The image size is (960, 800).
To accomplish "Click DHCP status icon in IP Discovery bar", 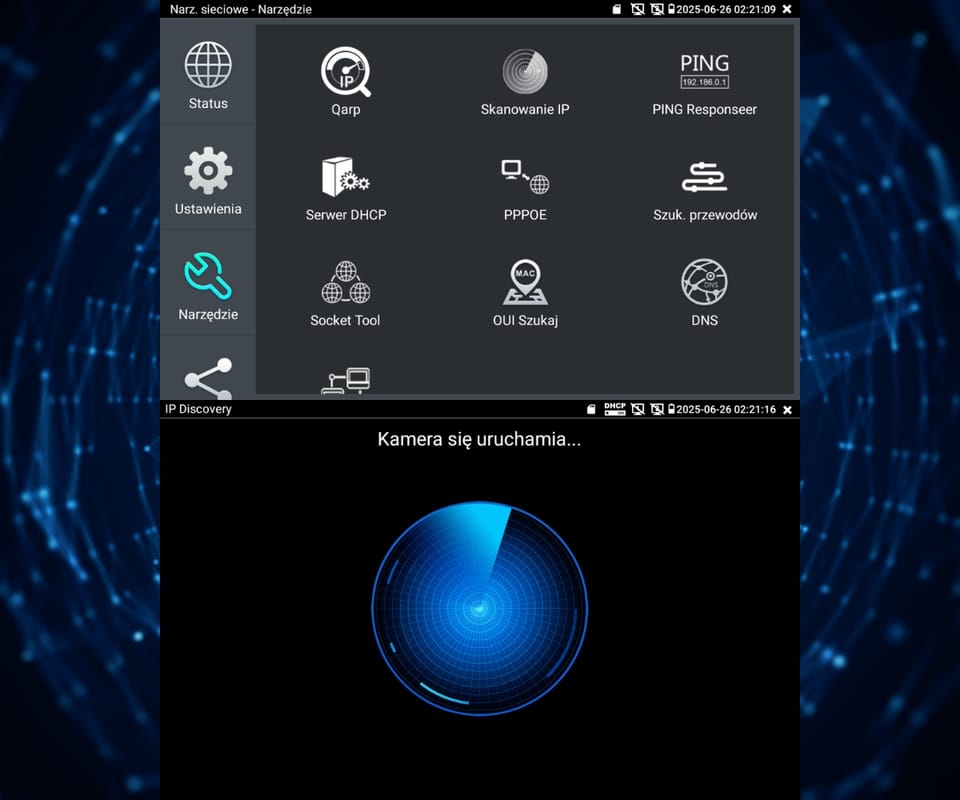I will coord(614,409).
